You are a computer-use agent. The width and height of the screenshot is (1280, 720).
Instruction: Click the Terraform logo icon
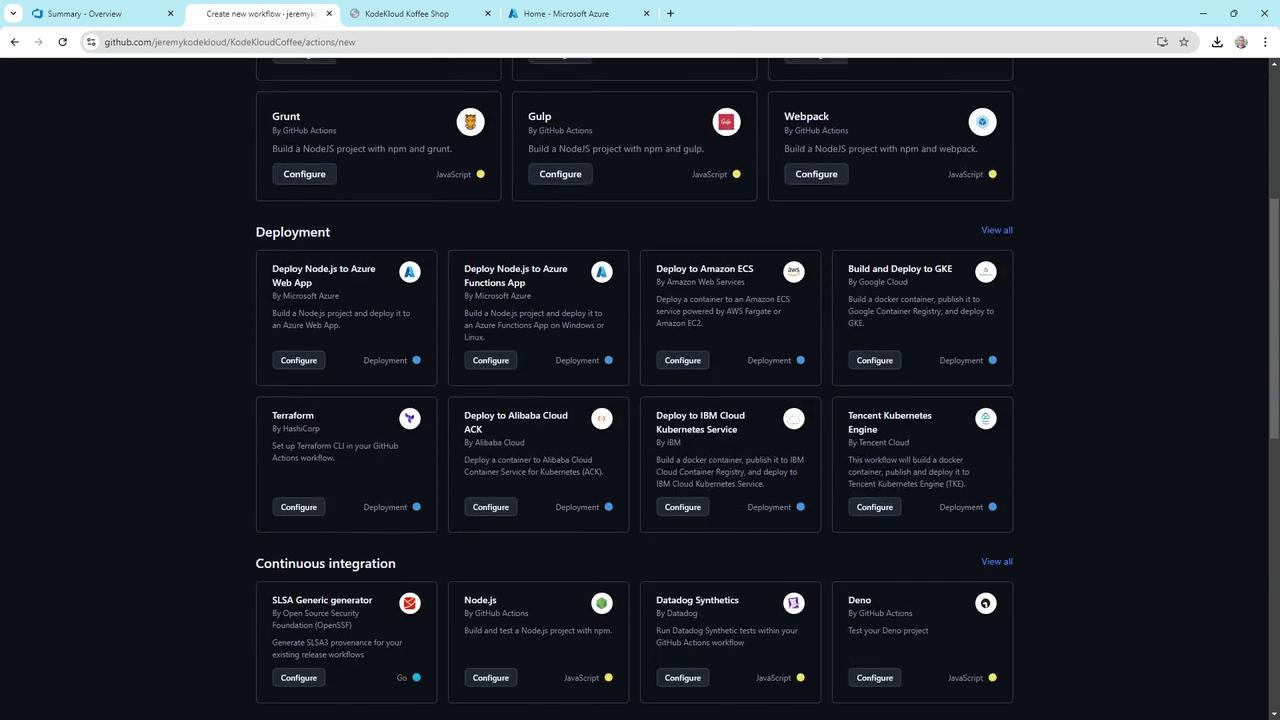coord(409,418)
